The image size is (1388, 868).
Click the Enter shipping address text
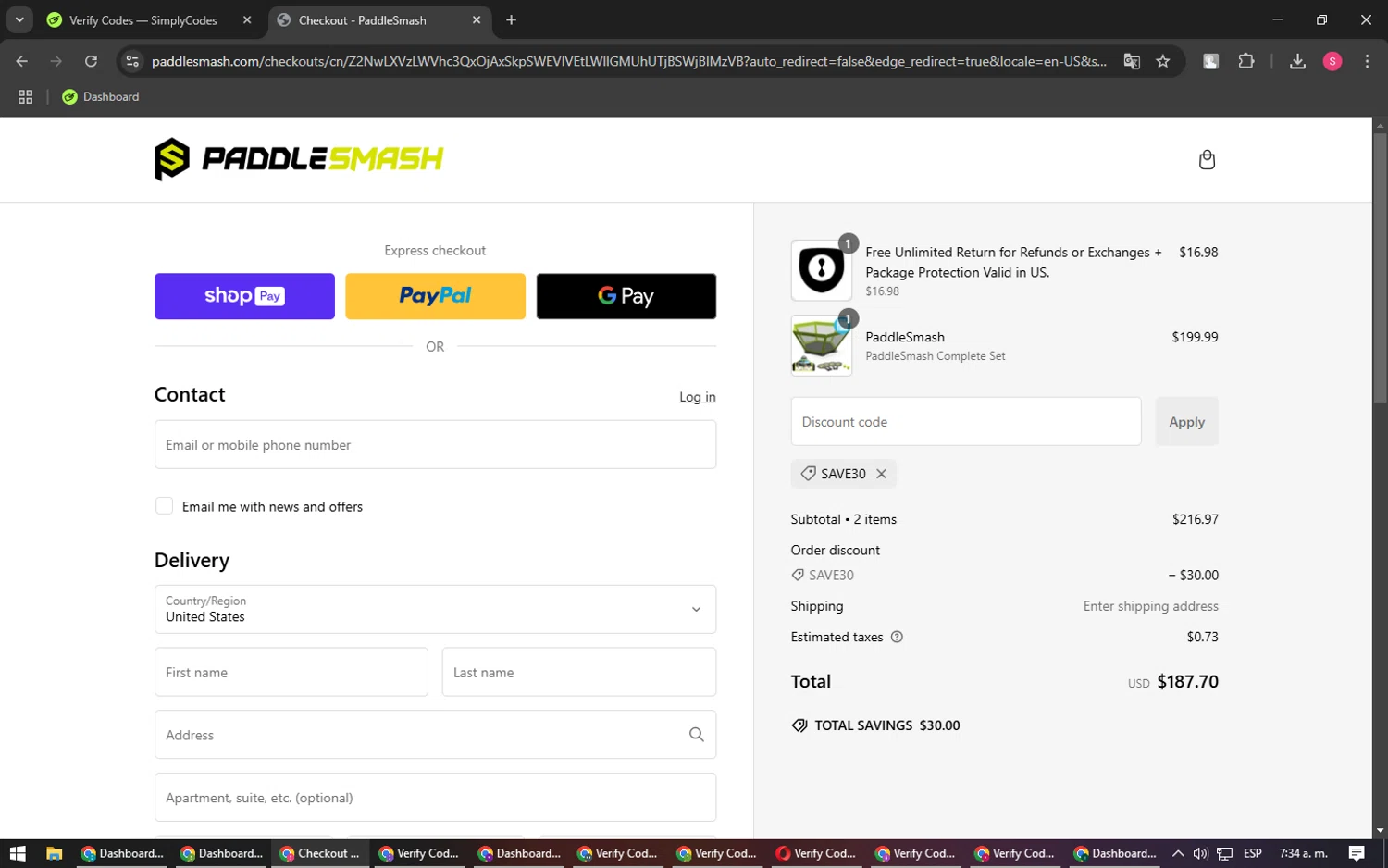(1150, 606)
